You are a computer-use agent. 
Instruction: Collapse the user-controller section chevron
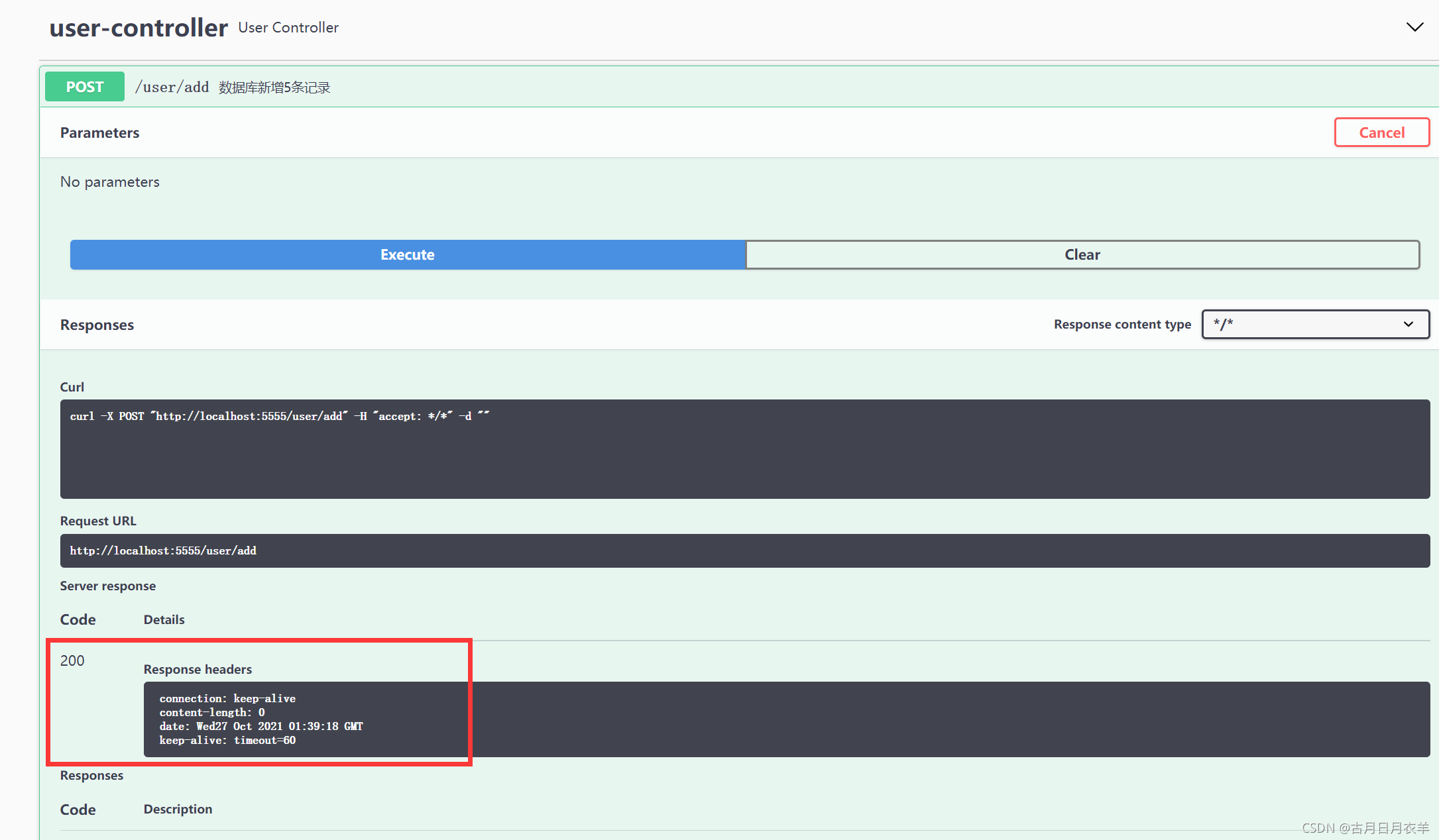point(1414,27)
